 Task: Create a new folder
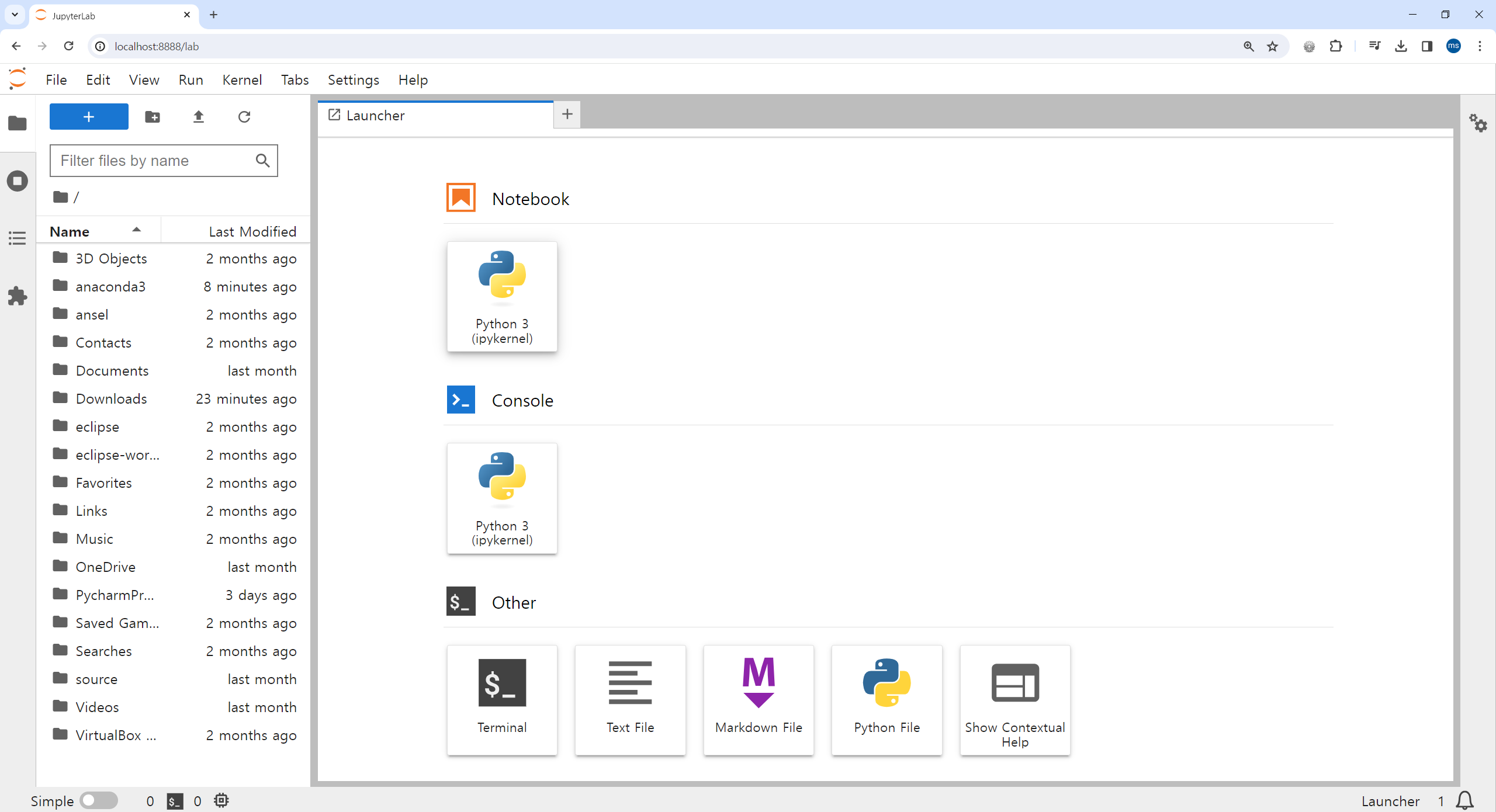click(x=153, y=117)
